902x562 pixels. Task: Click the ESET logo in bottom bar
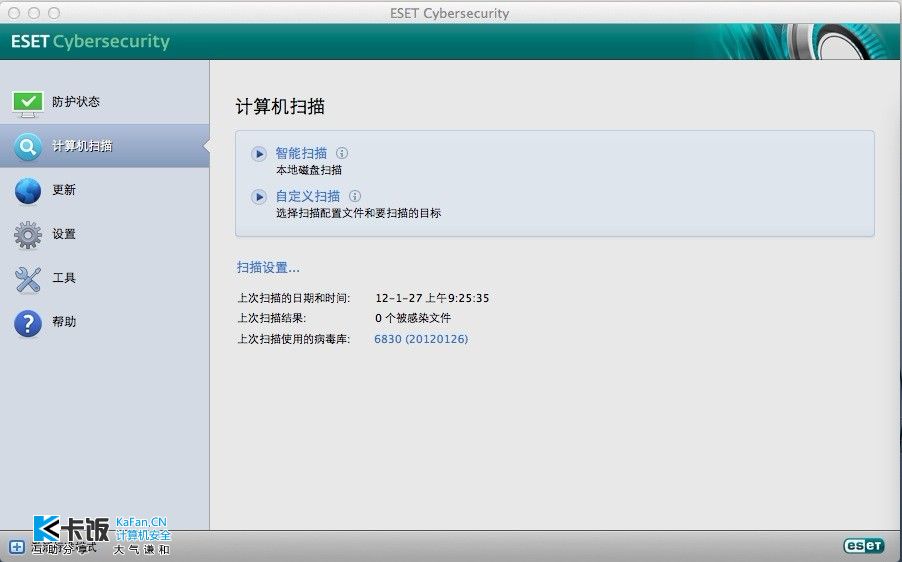point(863,545)
